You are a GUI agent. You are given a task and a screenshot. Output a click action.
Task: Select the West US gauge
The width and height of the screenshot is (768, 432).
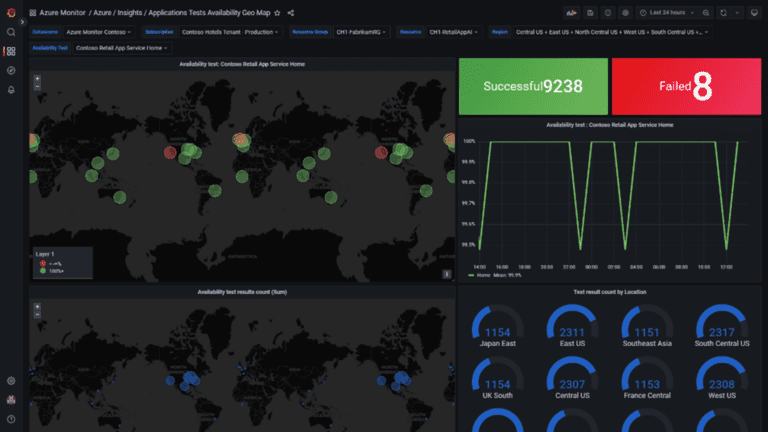point(722,378)
